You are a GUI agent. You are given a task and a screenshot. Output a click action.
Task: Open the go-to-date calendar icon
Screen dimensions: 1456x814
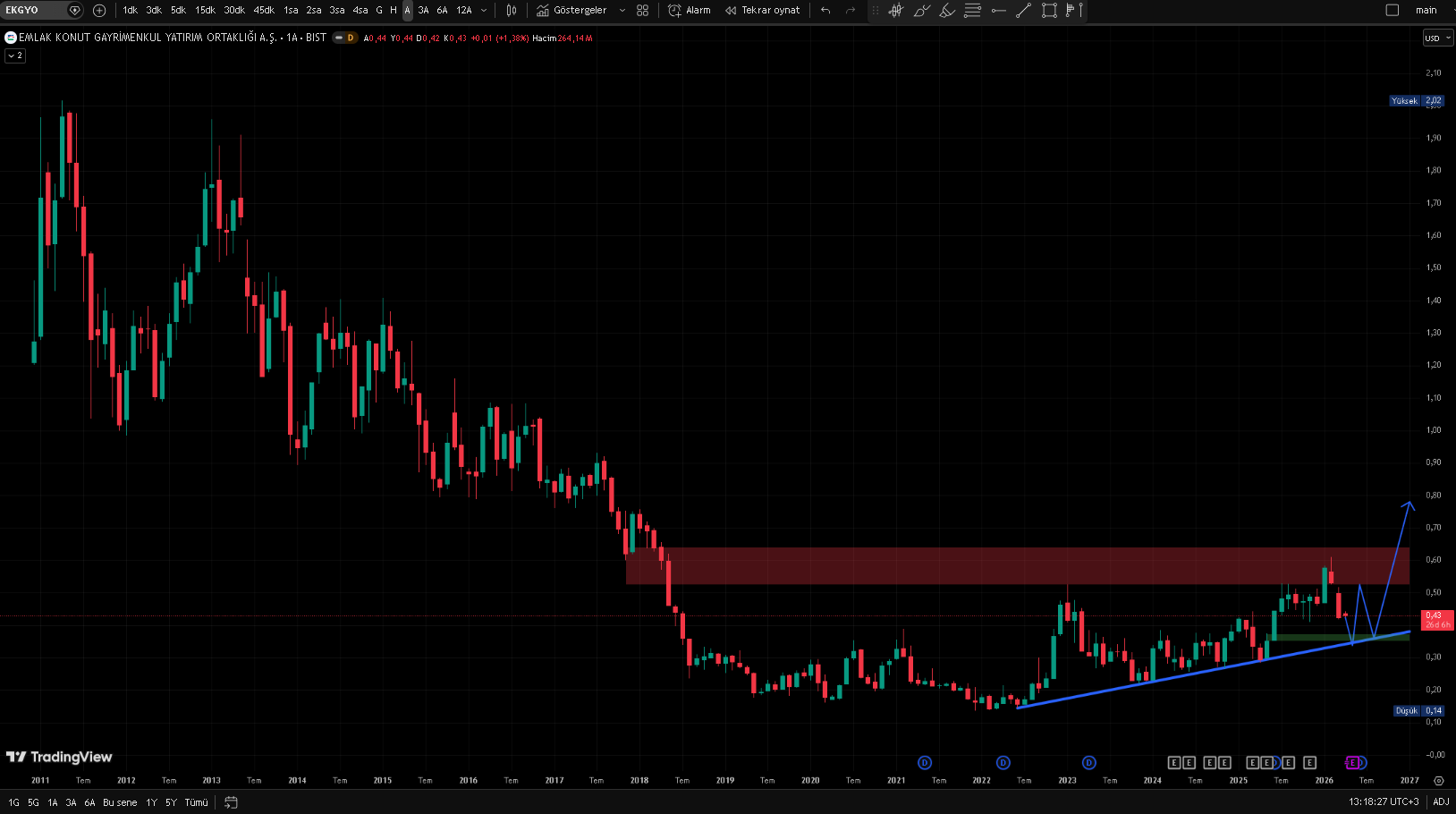pyautogui.click(x=231, y=802)
